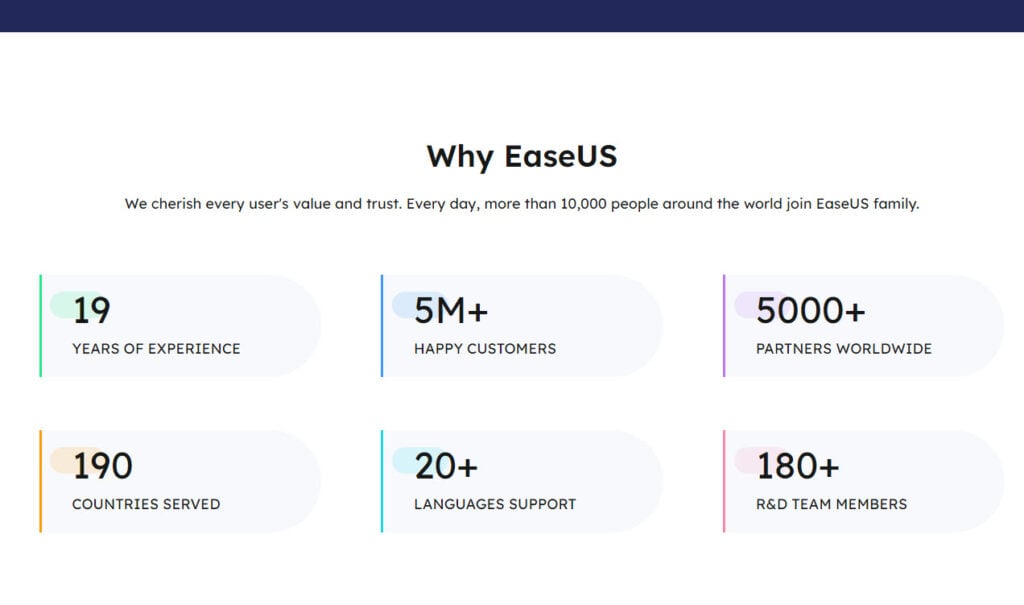Click the subtitle about 10,000 people joining
Image resolution: width=1024 pixels, height=605 pixels.
coord(522,204)
